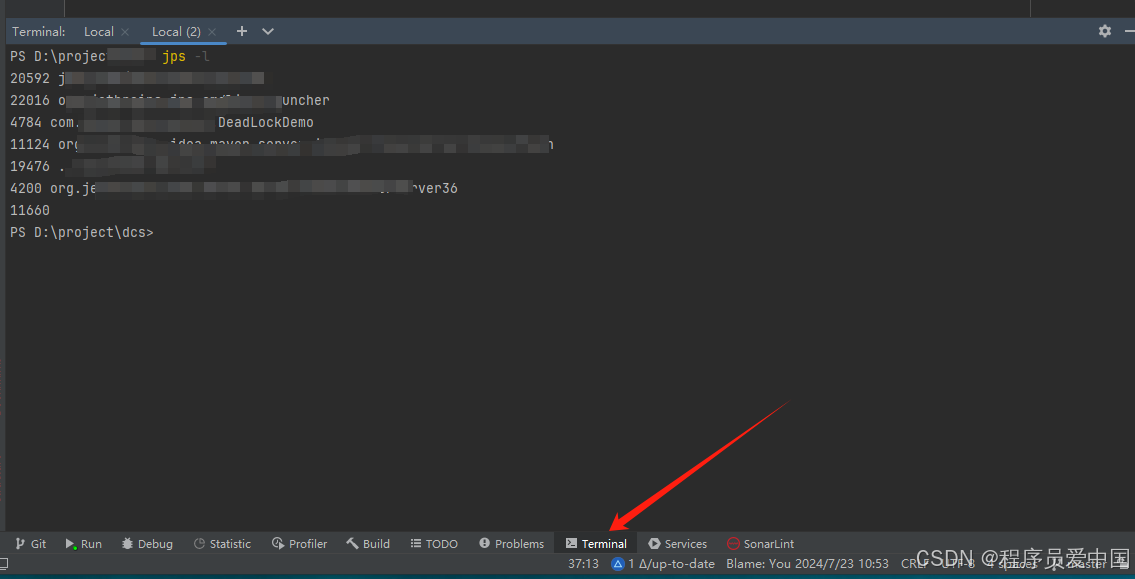The height and width of the screenshot is (579, 1135).
Task: Open the Run tool window
Action: [x=84, y=544]
